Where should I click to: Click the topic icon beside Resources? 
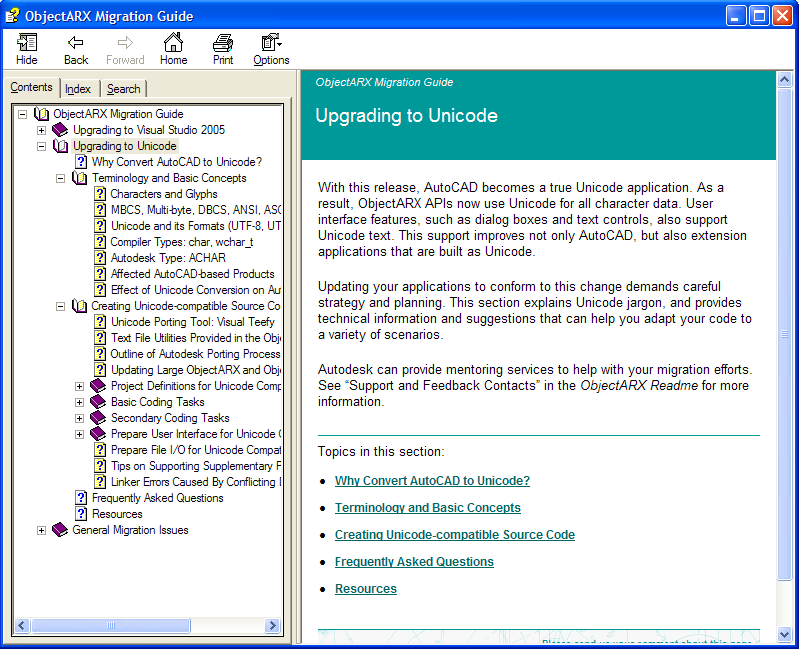click(81, 514)
